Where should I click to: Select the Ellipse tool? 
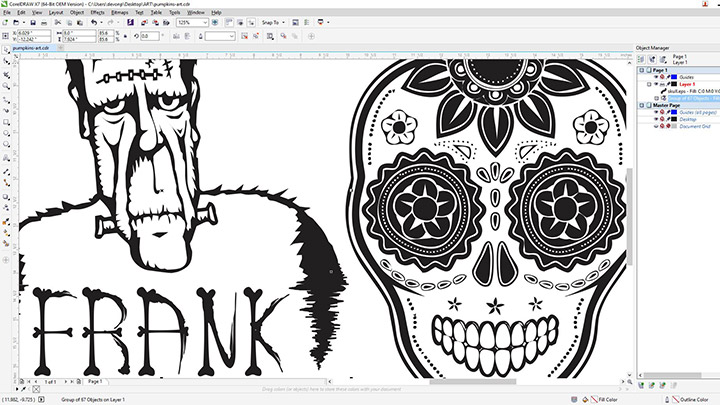6,133
